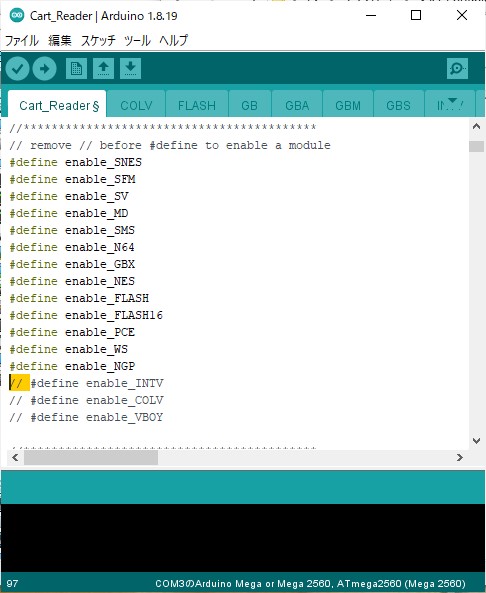Select the Cart_Reader tab
Viewport: 486px width, 593px height.
pos(57,105)
